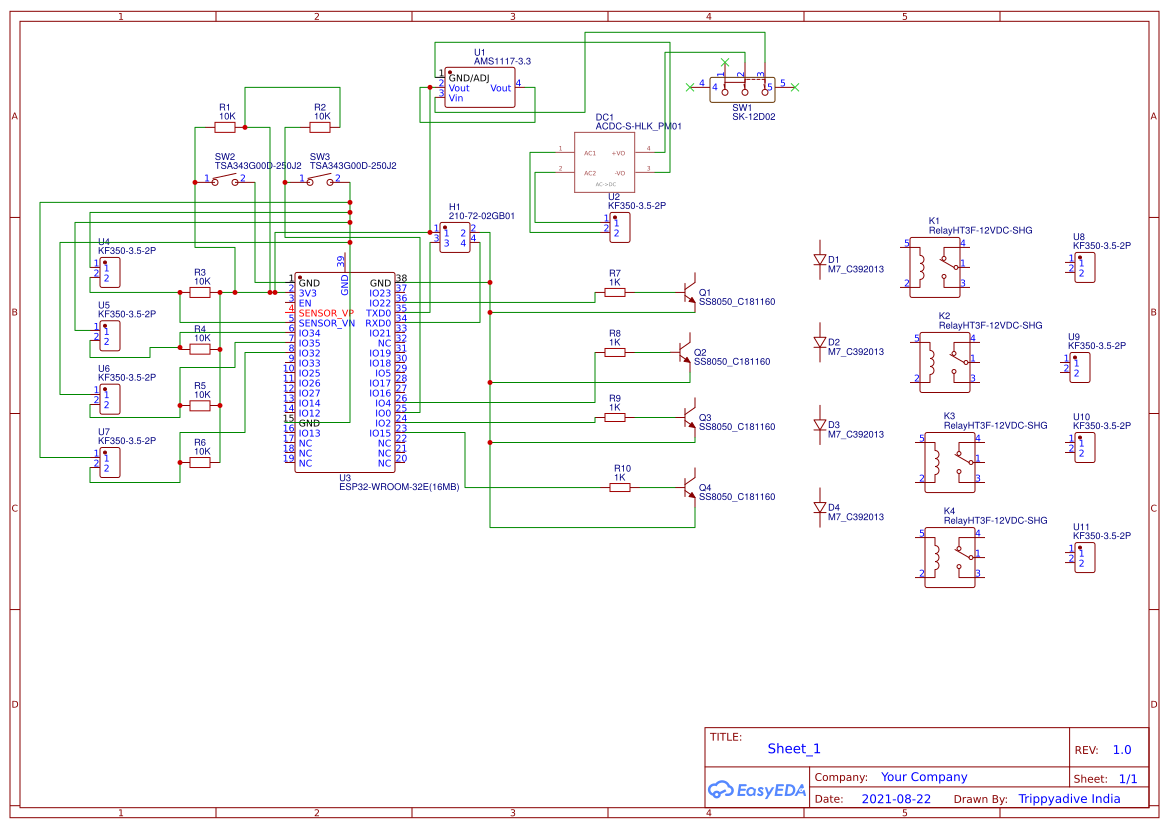
Task: Click transistor Q2 SS8050 symbol
Action: pos(684,352)
